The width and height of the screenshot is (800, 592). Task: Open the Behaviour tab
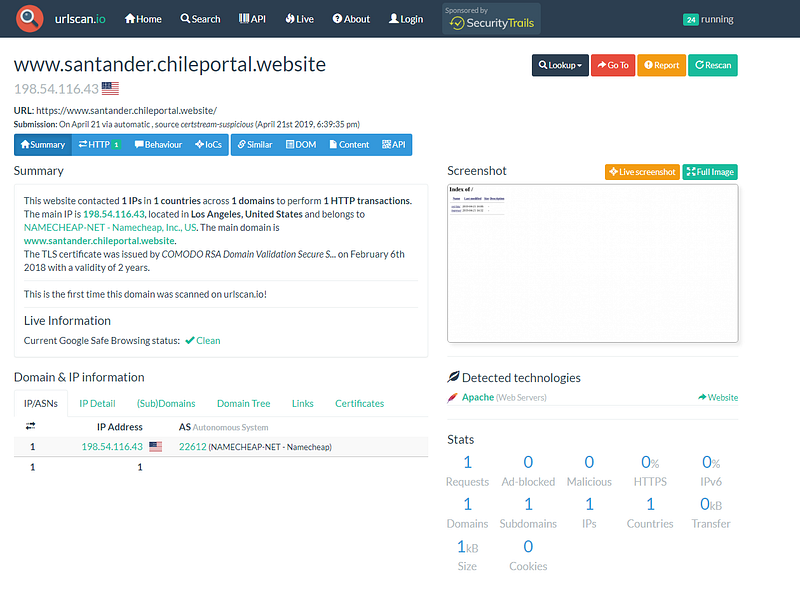(158, 145)
